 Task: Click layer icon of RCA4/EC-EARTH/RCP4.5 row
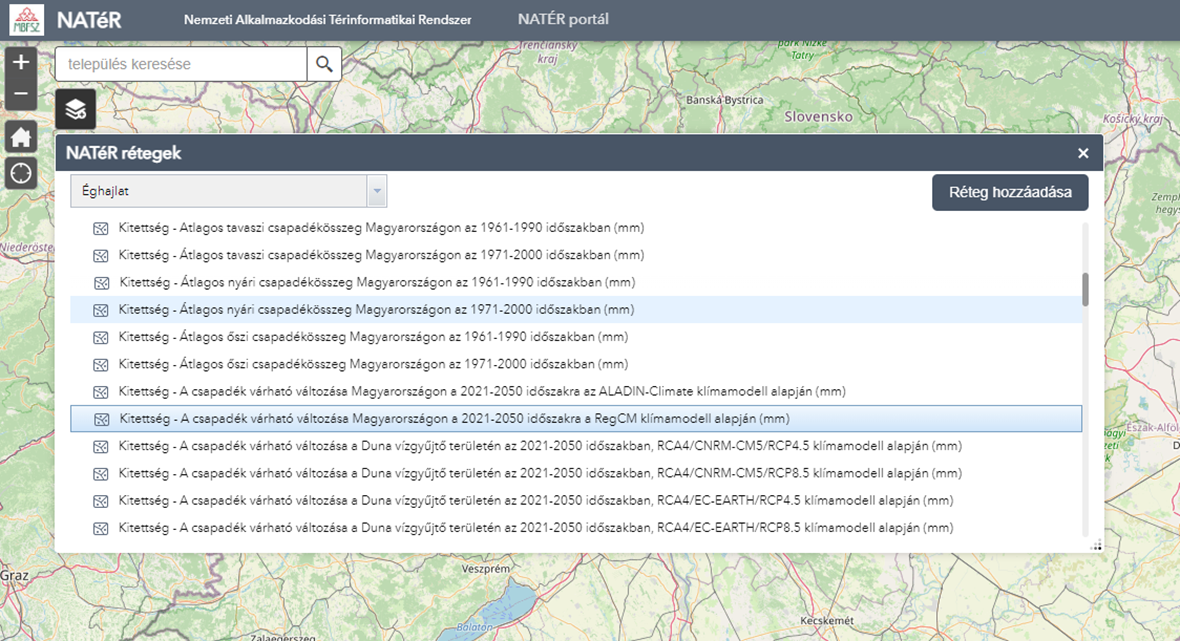point(100,501)
